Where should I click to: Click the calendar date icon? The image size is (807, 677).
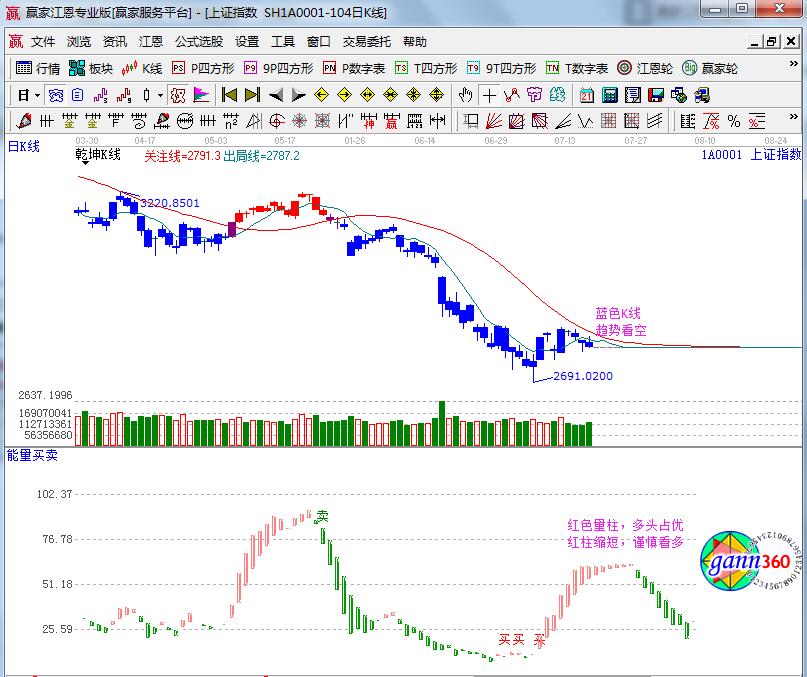pos(585,95)
